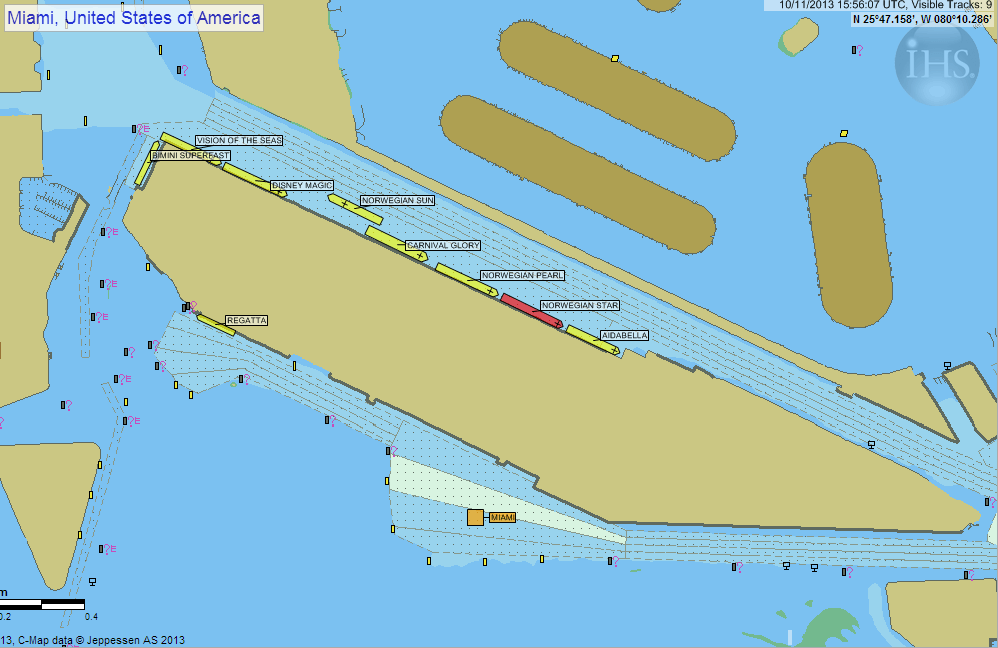This screenshot has height=648, width=998.
Task: Select the AIDAbella vessel icon
Action: 592,339
